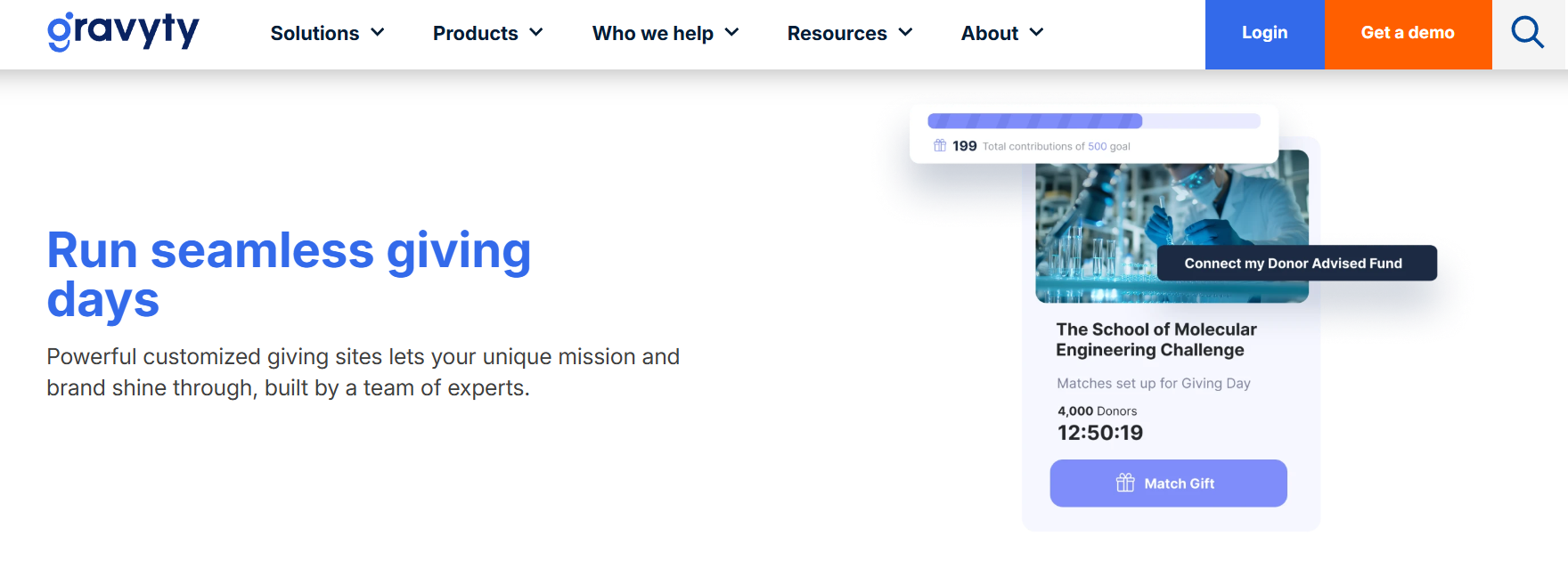Expand the Products chevron

click(536, 33)
